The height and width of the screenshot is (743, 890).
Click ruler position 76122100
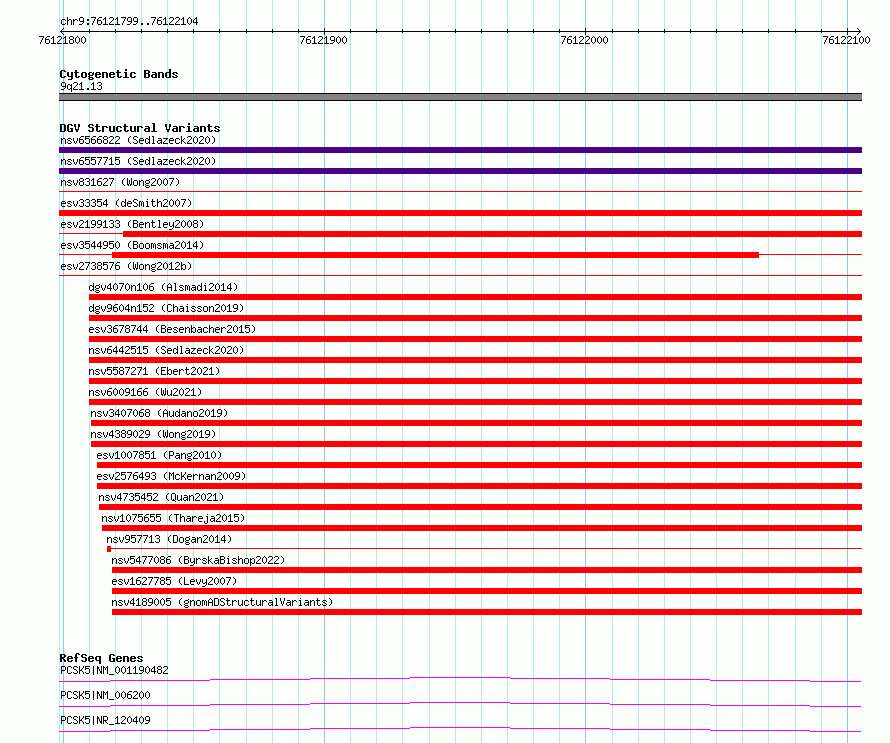click(x=846, y=40)
